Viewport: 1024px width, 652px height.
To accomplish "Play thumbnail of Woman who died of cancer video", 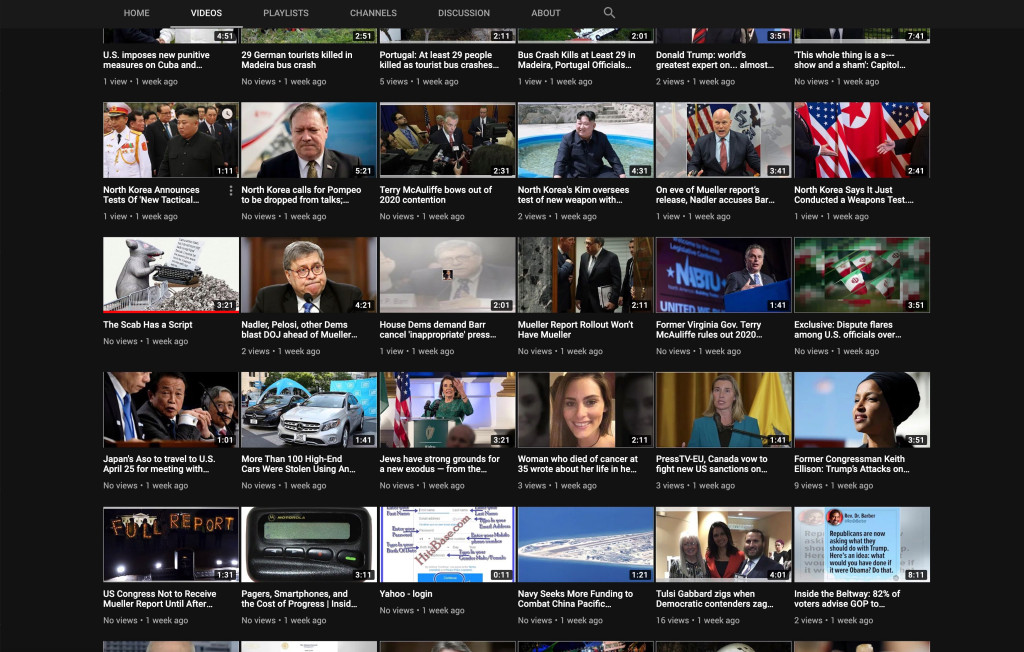I will [586, 410].
